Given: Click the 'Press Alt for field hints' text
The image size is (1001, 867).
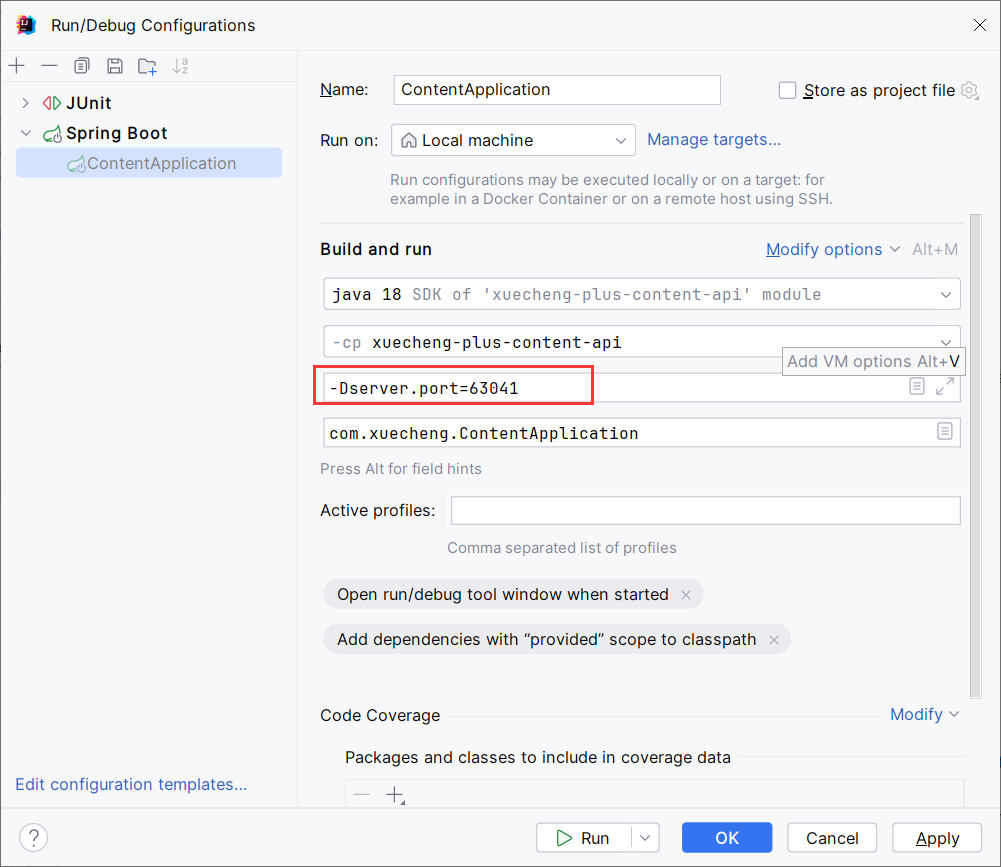Looking at the screenshot, I should [x=401, y=469].
